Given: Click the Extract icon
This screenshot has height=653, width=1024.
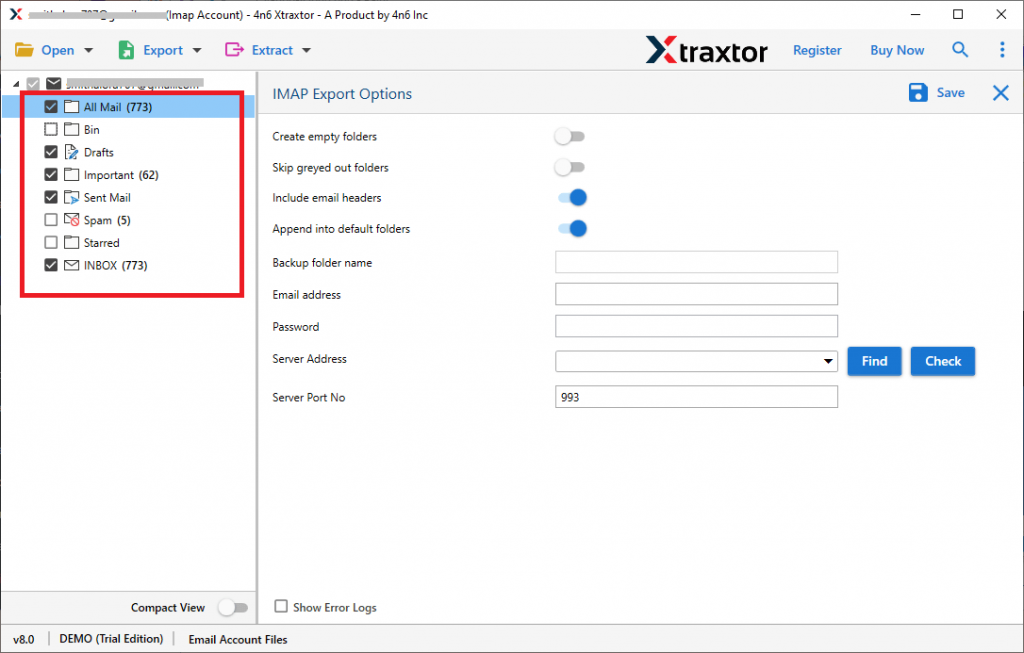Looking at the screenshot, I should (232, 49).
